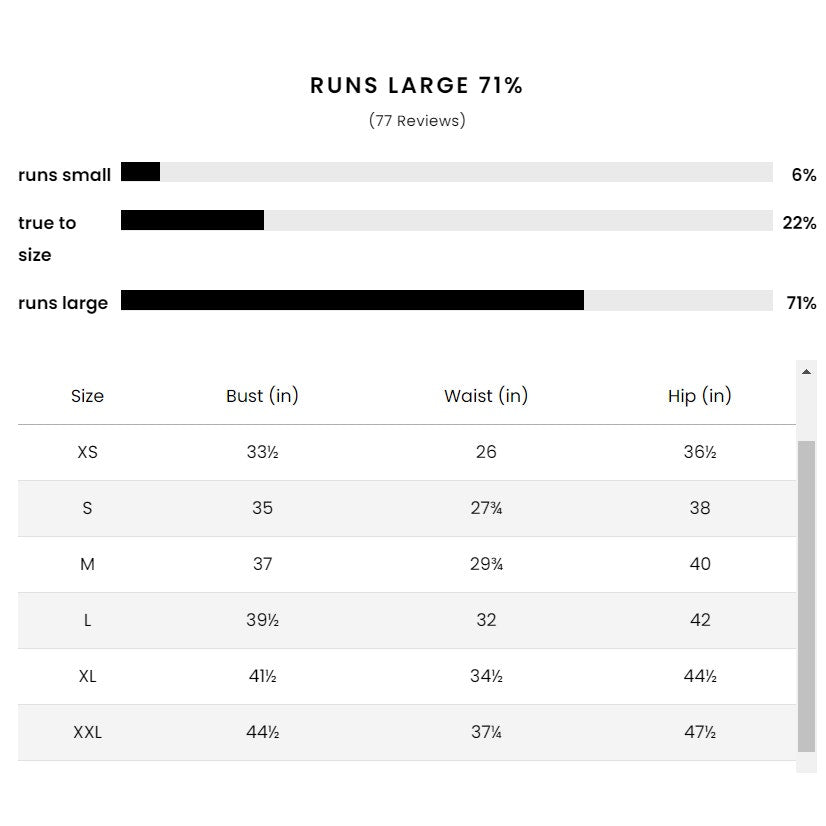
Task: Click the XS size row label
Action: pos(87,452)
